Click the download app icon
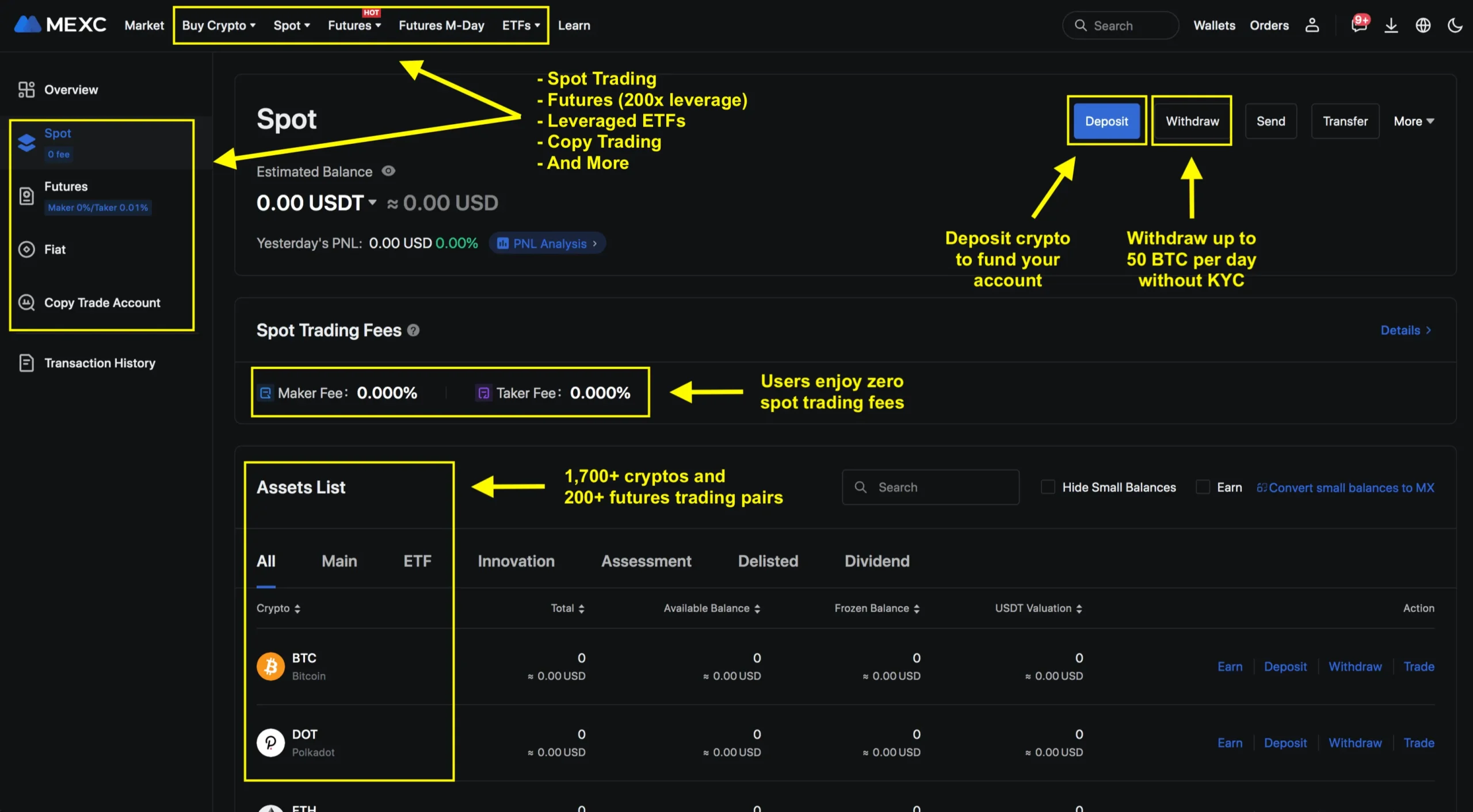This screenshot has width=1473, height=812. pos(1391,25)
